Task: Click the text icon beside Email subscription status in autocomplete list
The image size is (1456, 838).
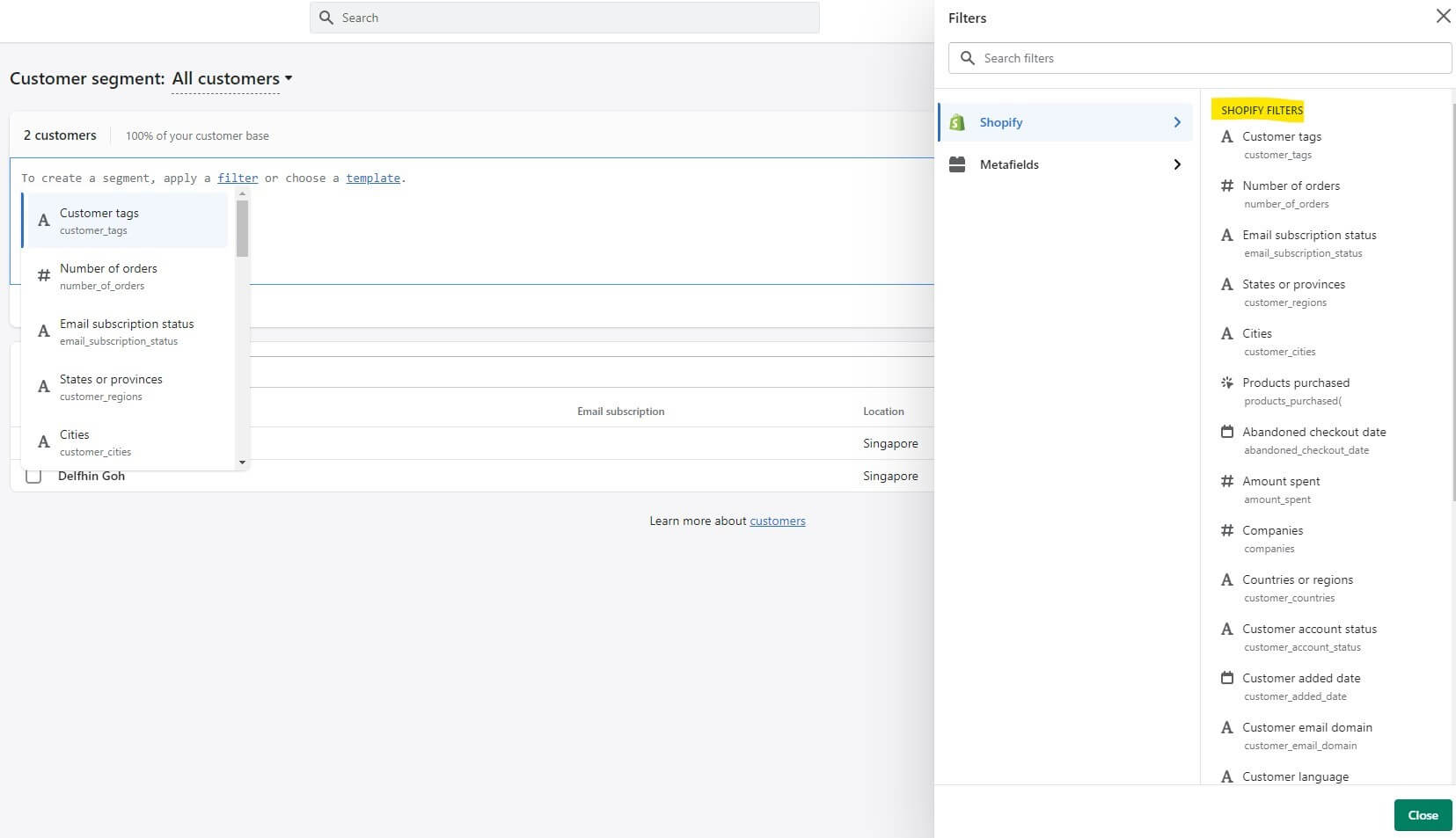Action: click(44, 332)
